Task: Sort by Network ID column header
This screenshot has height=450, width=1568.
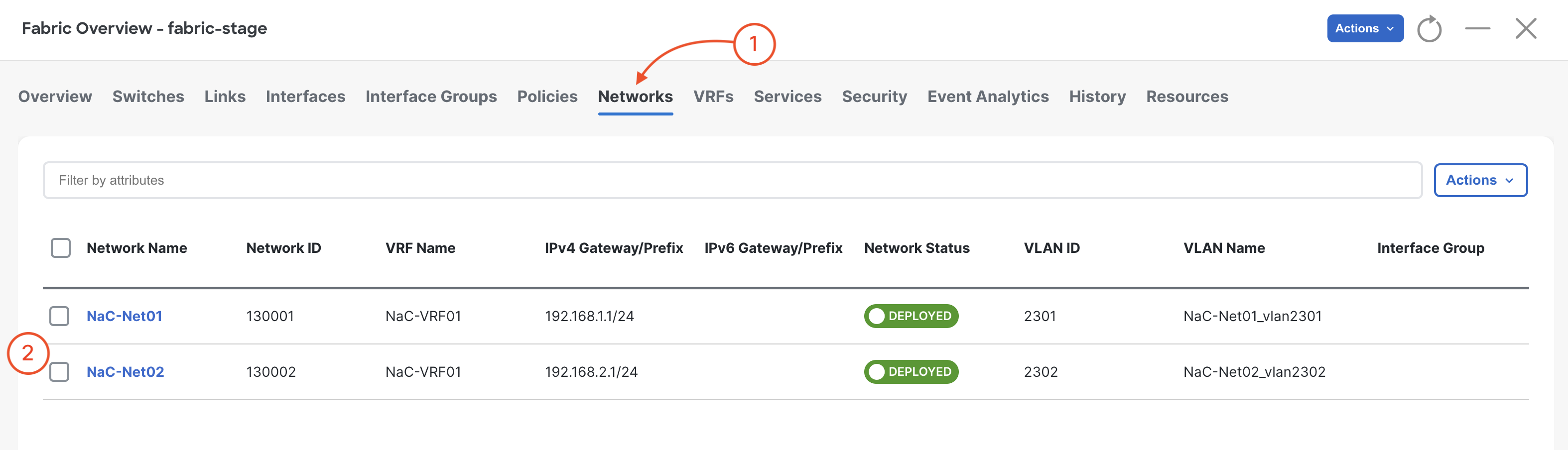Action: [283, 247]
